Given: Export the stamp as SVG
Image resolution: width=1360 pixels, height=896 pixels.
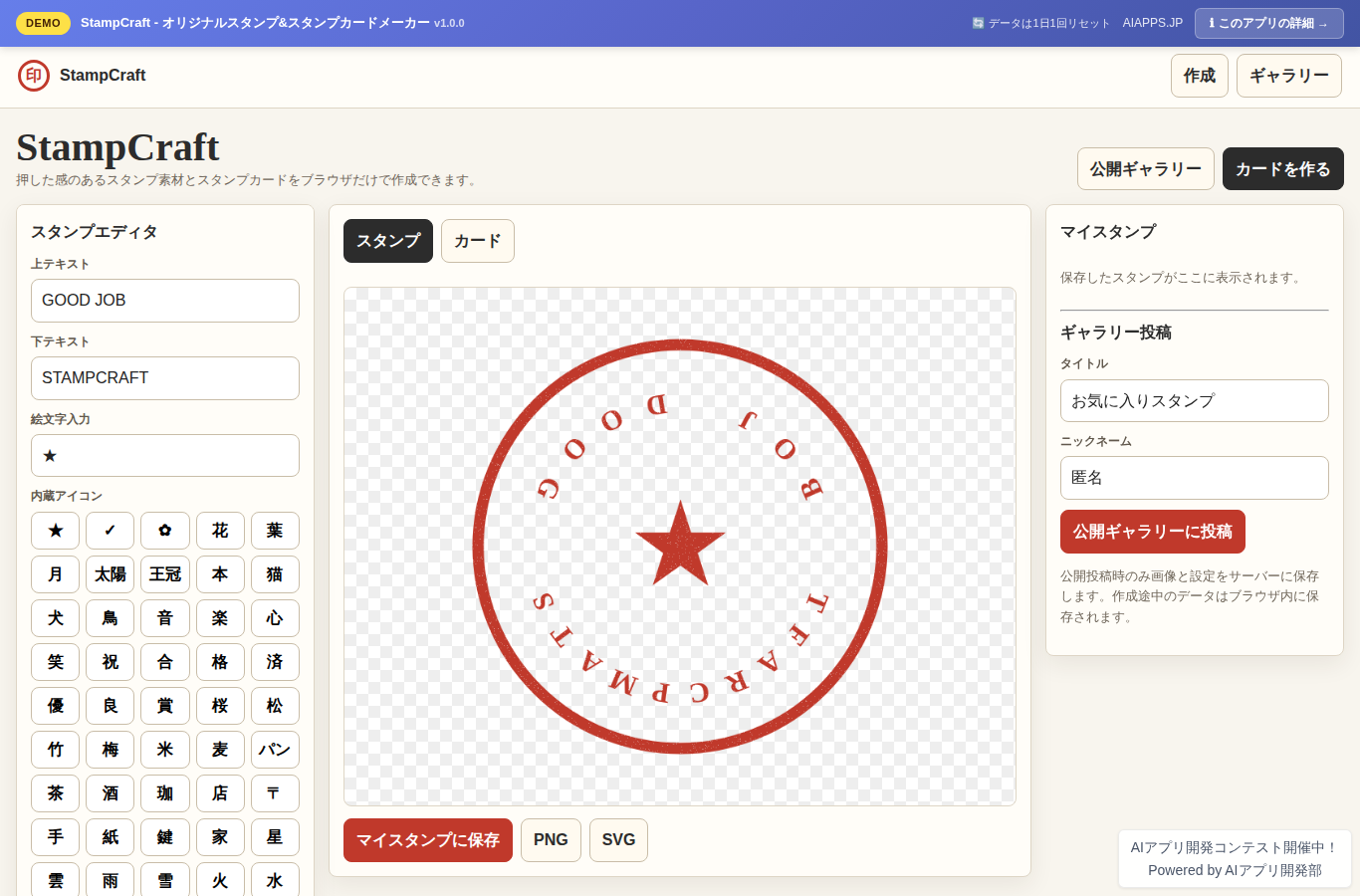Looking at the screenshot, I should pos(618,840).
